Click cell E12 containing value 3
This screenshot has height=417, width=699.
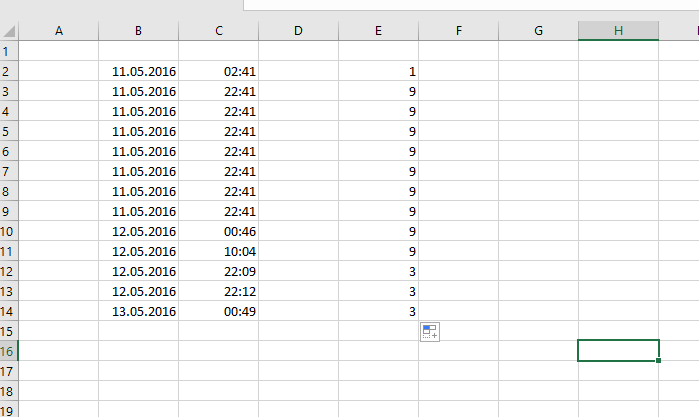378,271
